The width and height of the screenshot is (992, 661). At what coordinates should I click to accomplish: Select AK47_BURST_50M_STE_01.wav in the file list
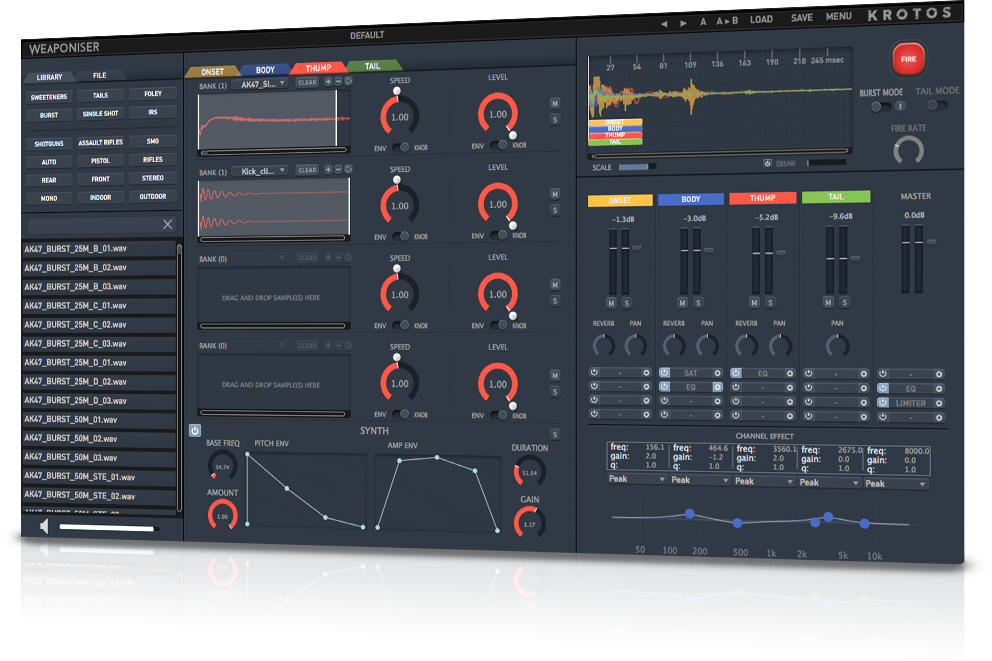(x=99, y=476)
